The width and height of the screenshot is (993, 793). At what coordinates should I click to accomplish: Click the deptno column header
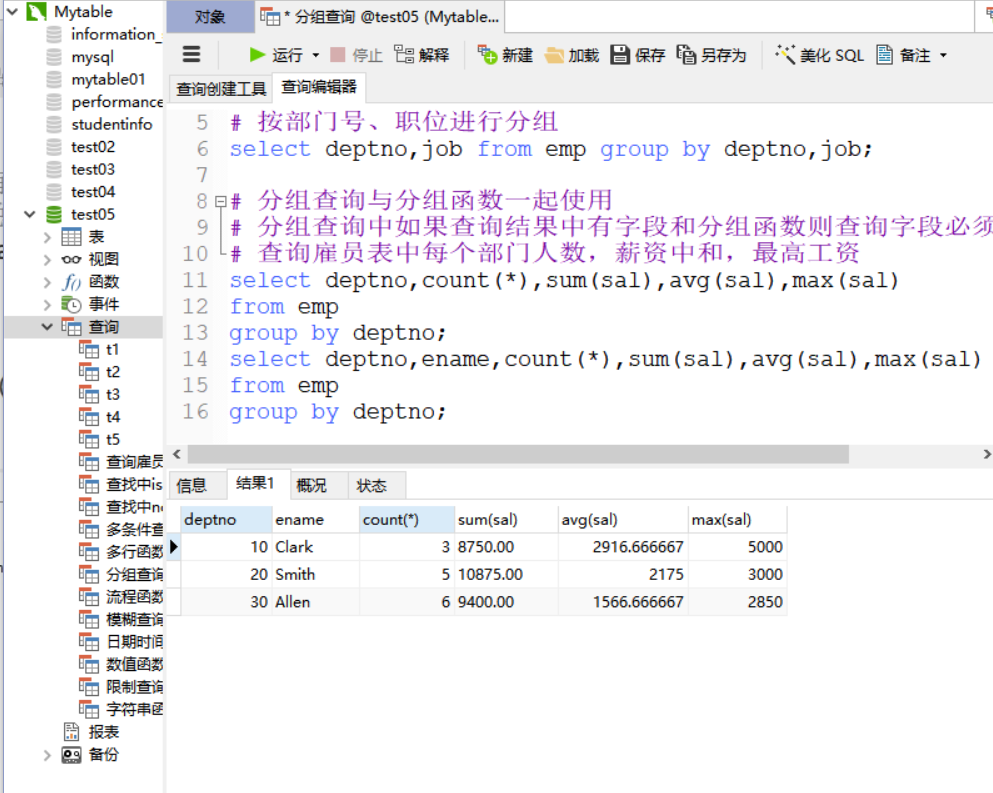(227, 520)
